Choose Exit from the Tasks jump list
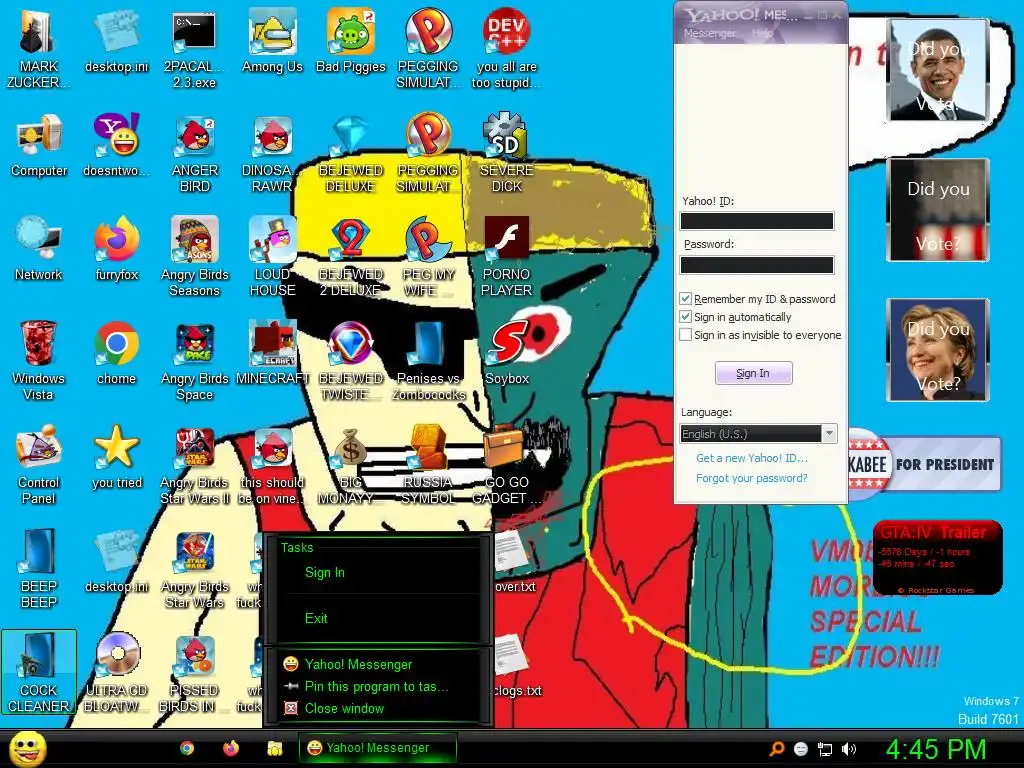This screenshot has height=768, width=1024. click(x=316, y=618)
